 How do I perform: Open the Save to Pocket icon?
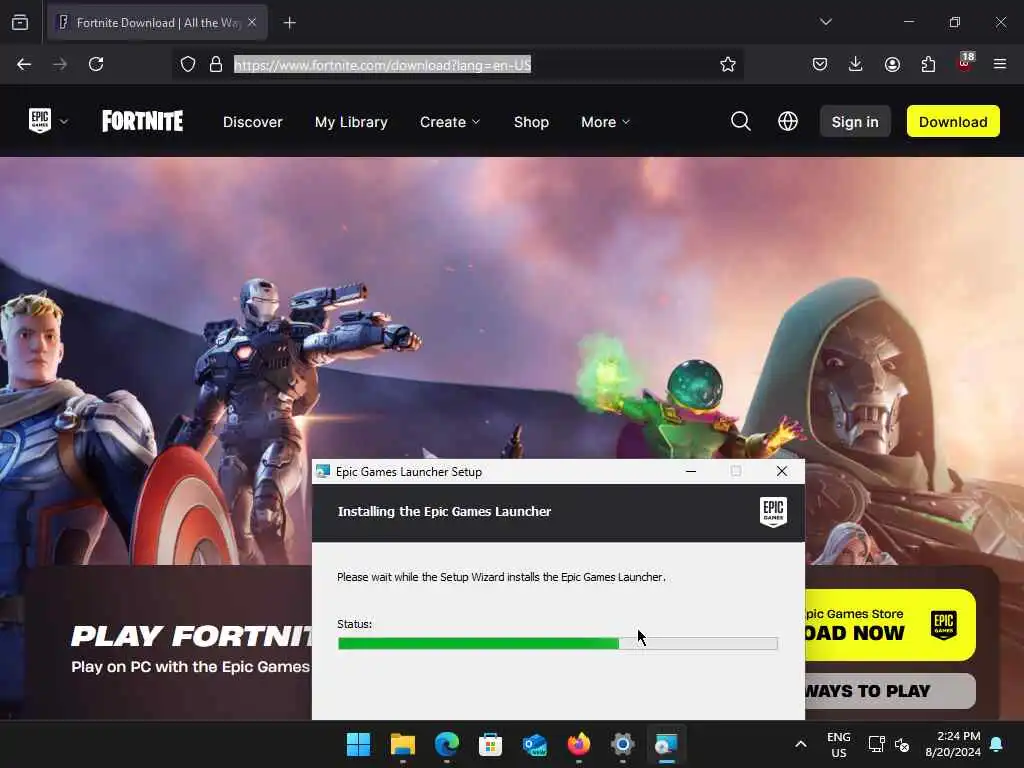pyautogui.click(x=820, y=64)
